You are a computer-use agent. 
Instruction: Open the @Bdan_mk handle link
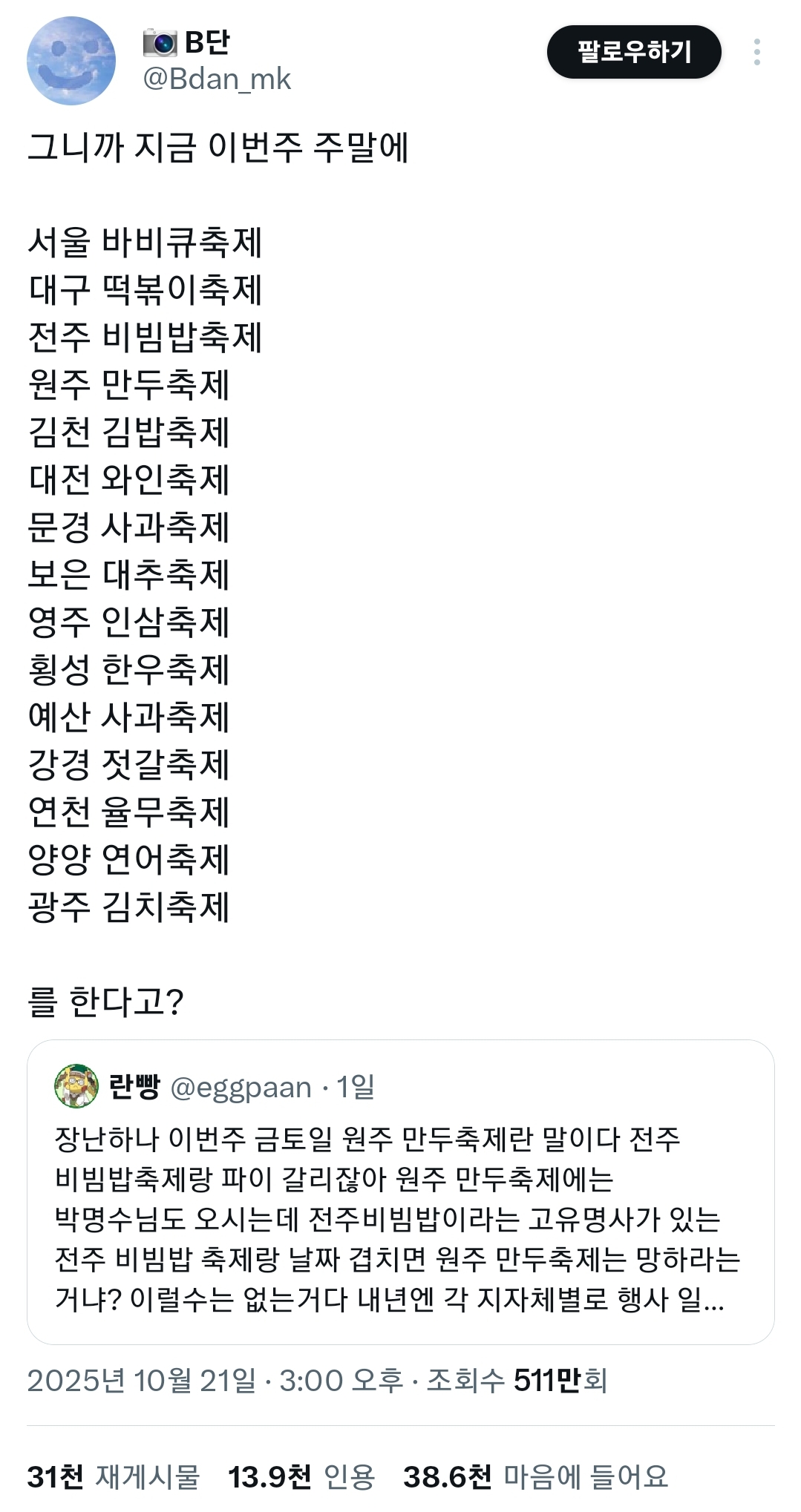pos(217,79)
